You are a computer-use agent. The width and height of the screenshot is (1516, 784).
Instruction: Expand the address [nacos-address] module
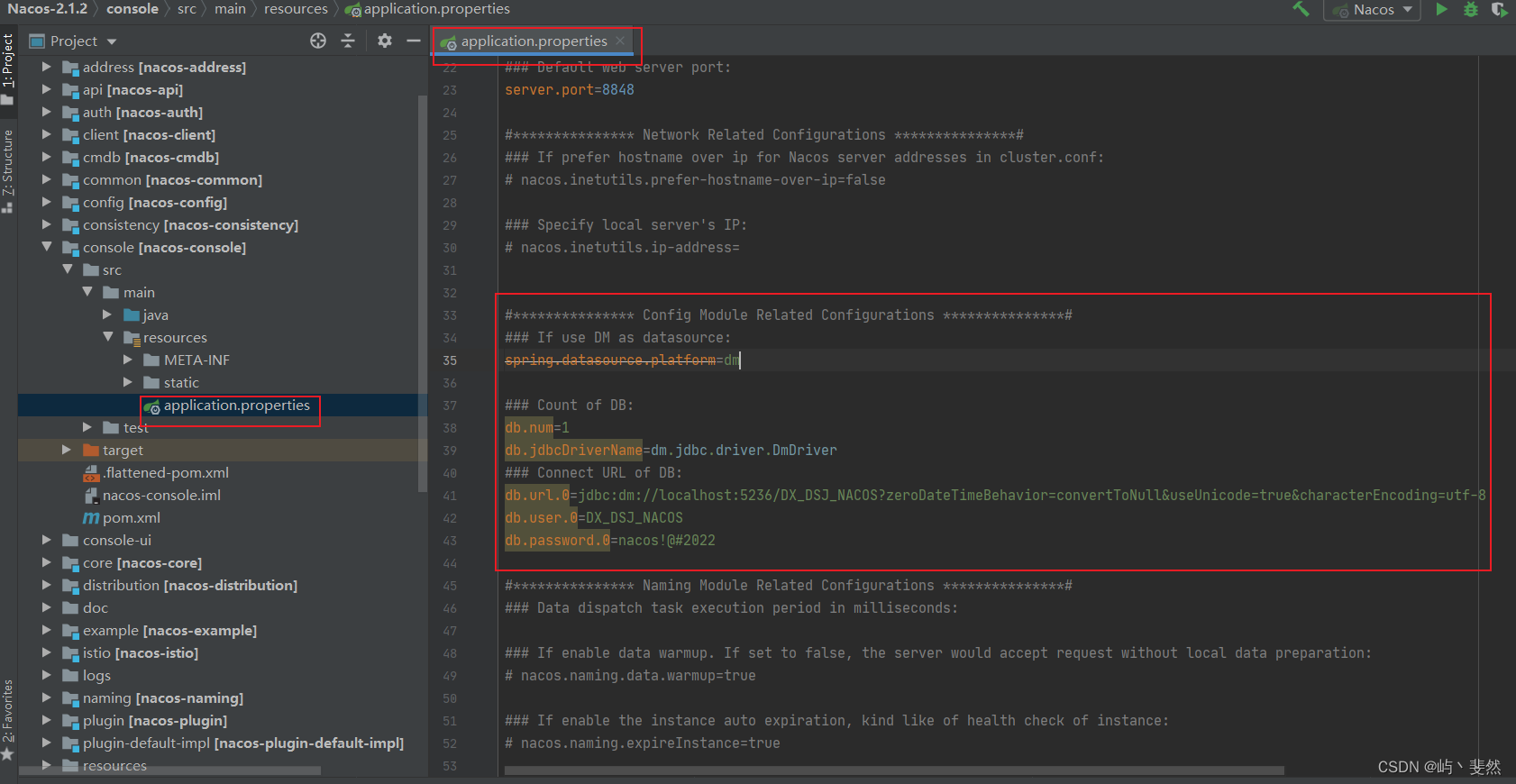pos(46,67)
